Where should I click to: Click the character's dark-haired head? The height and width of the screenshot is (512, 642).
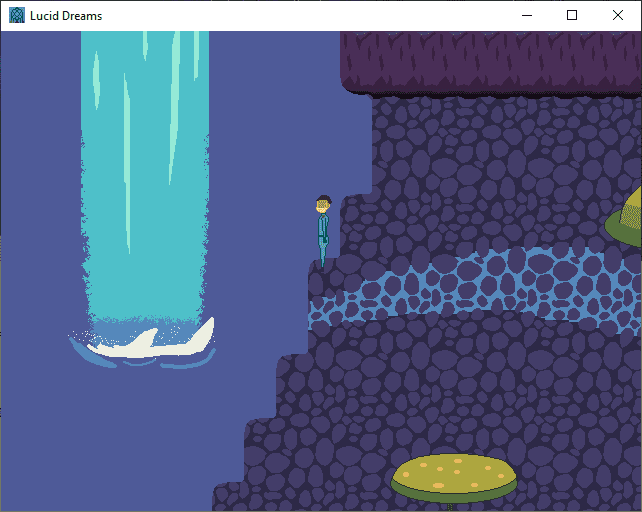[323, 204]
